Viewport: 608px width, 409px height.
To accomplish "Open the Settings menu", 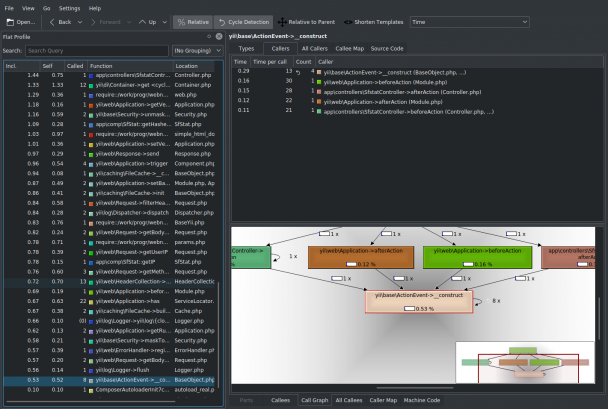I will tap(69, 8).
